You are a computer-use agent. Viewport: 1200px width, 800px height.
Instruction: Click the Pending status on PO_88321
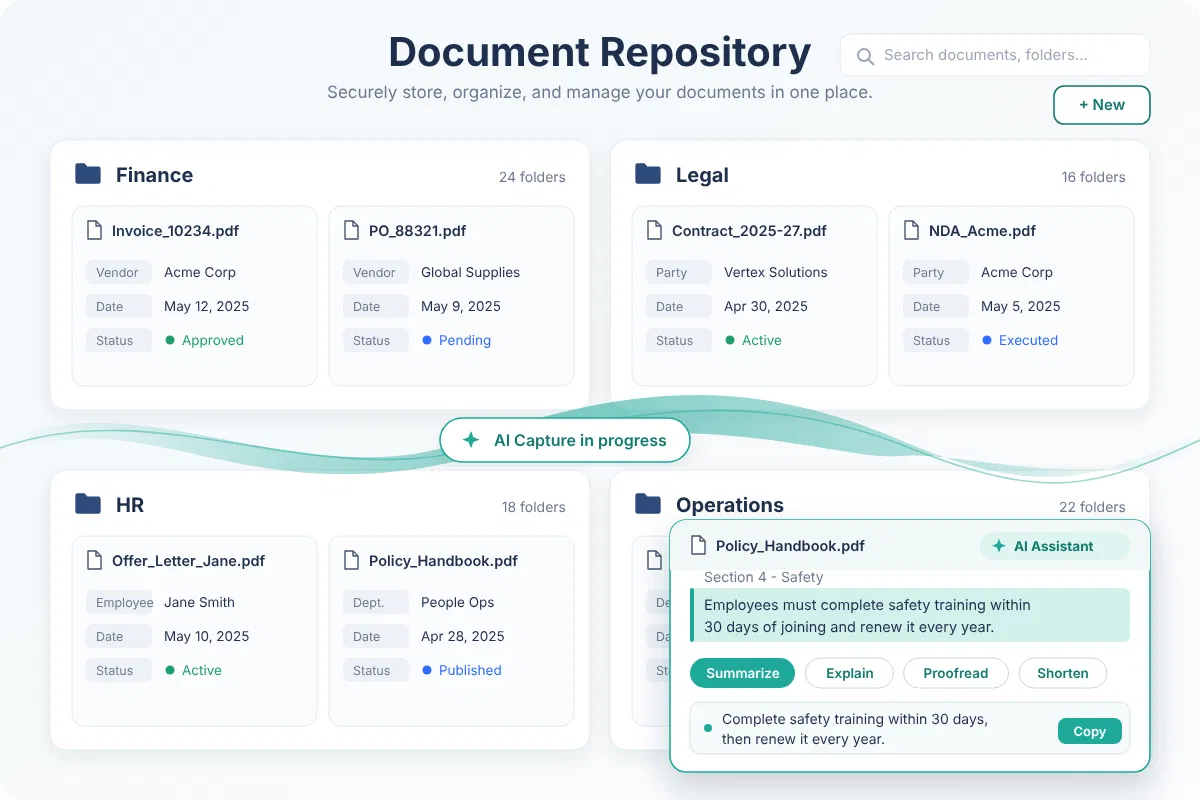[x=457, y=340]
